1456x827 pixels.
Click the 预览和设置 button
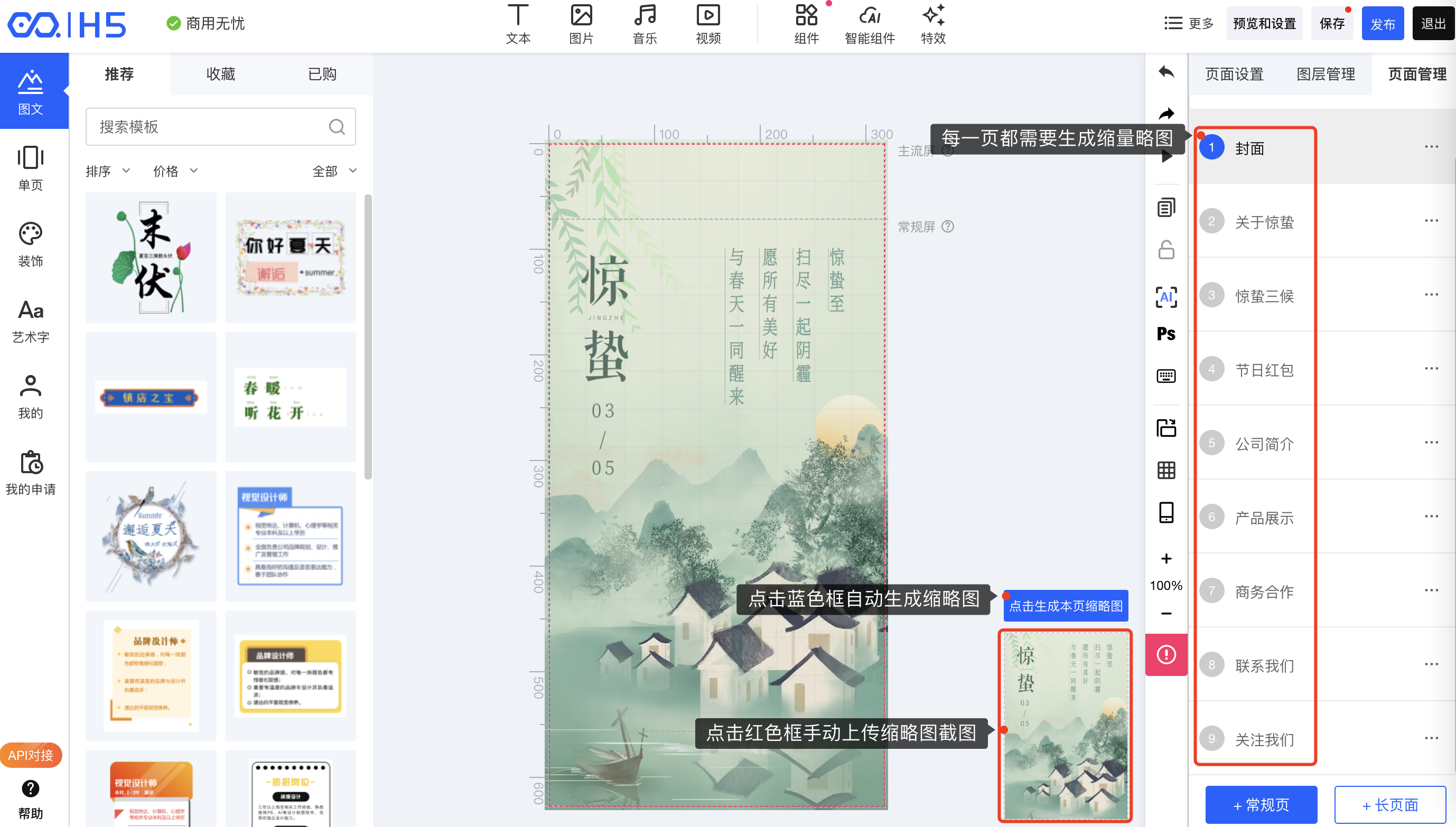pyautogui.click(x=1265, y=23)
